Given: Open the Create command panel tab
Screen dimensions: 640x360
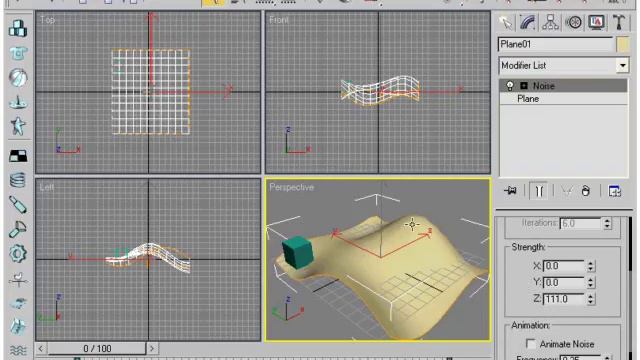Looking at the screenshot, I should click(x=505, y=22).
